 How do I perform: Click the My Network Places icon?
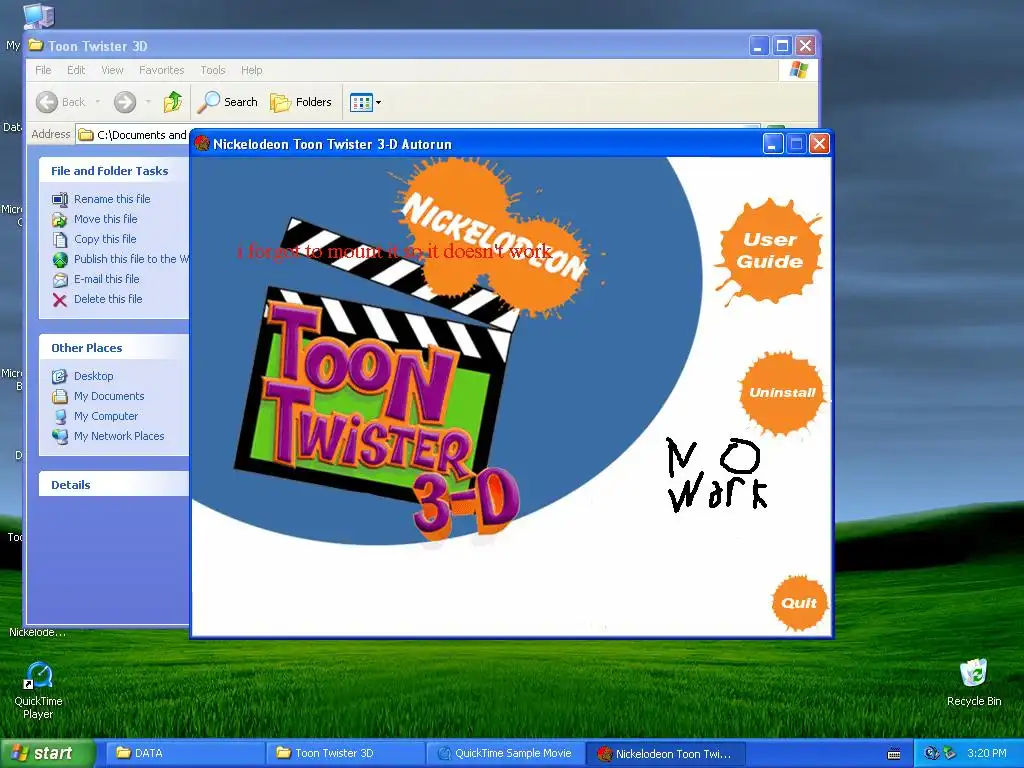click(60, 436)
